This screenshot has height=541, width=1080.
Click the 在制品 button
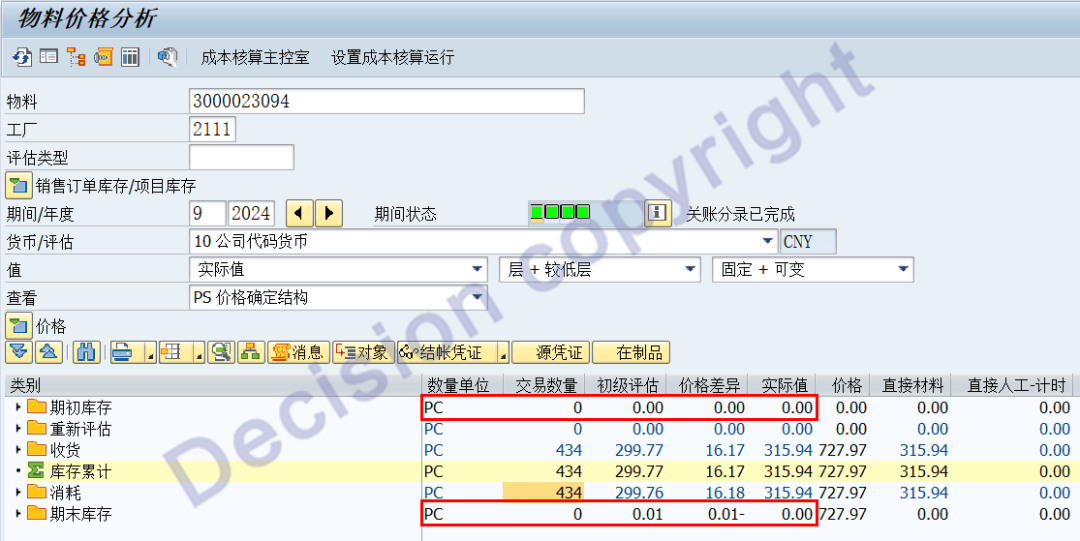pyautogui.click(x=630, y=352)
